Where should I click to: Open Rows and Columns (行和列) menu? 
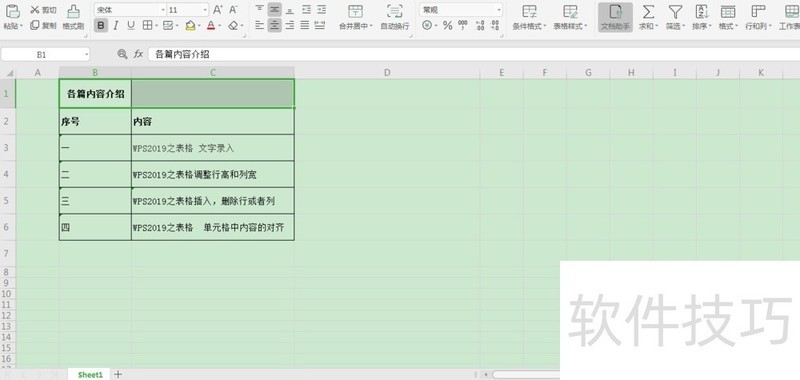tap(758, 17)
